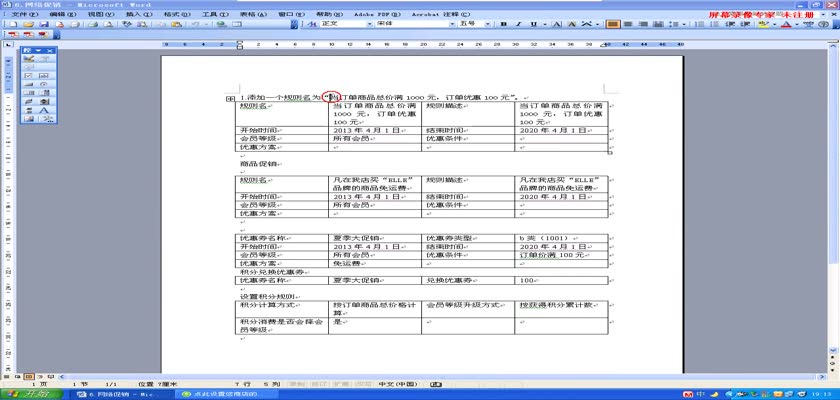Click the Paste clipboard icon
Image resolution: width=840 pixels, height=400 pixels.
click(175, 24)
